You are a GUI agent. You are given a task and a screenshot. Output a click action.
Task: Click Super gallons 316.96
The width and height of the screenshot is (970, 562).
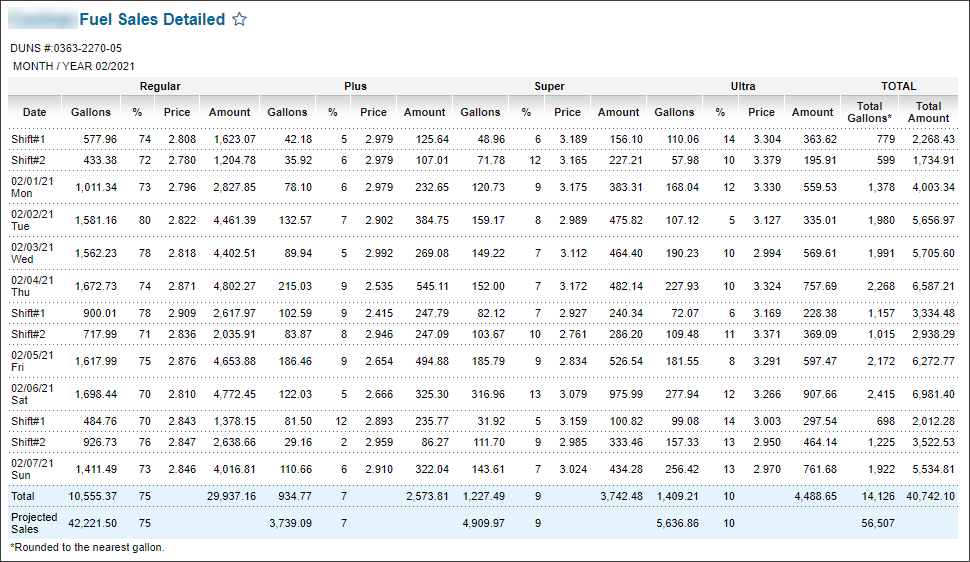[488, 394]
